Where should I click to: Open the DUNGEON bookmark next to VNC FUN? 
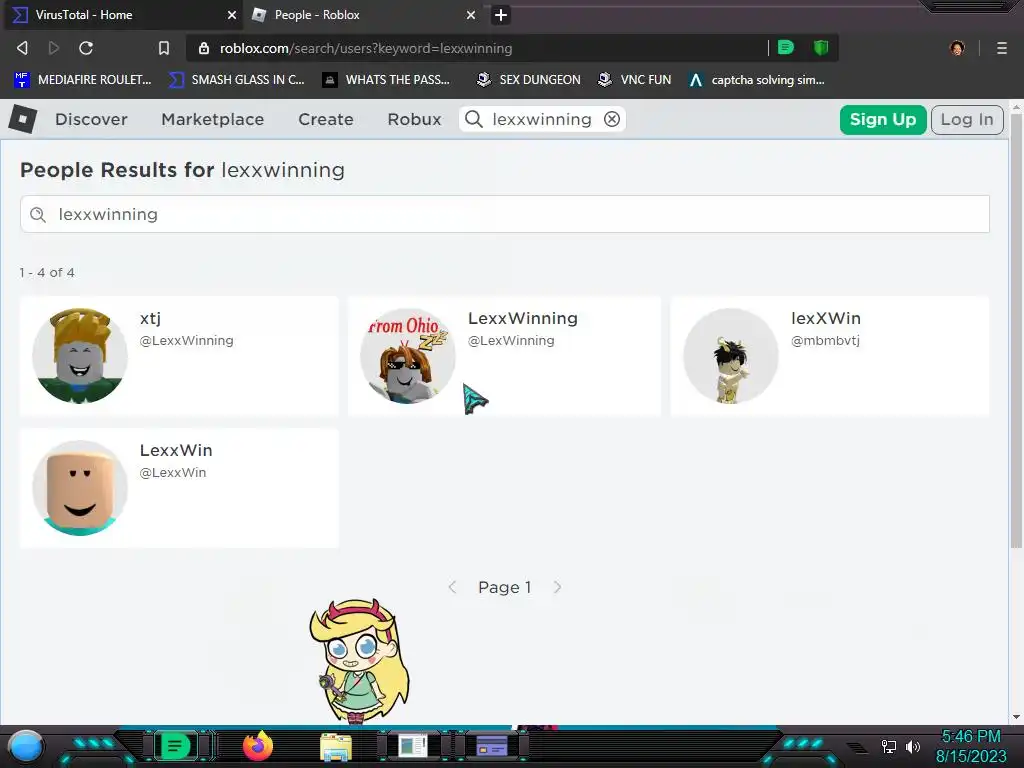[528, 80]
